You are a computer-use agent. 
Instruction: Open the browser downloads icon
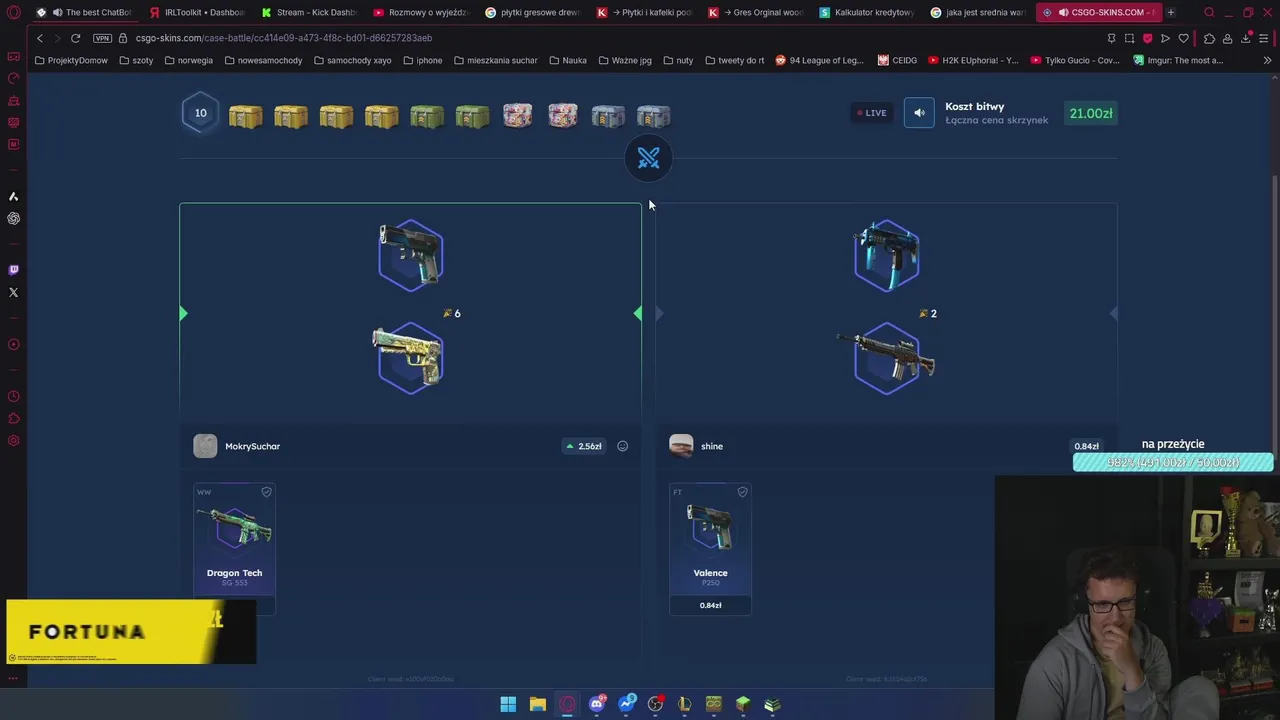pos(1246,38)
